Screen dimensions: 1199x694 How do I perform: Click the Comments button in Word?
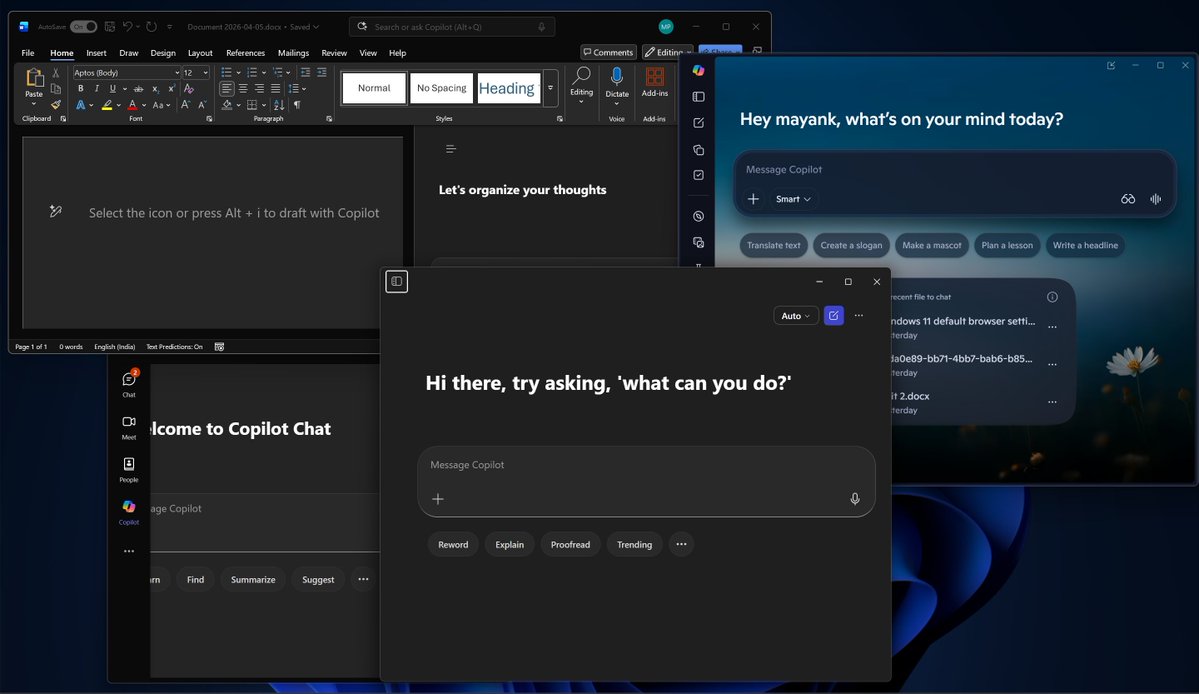[608, 52]
